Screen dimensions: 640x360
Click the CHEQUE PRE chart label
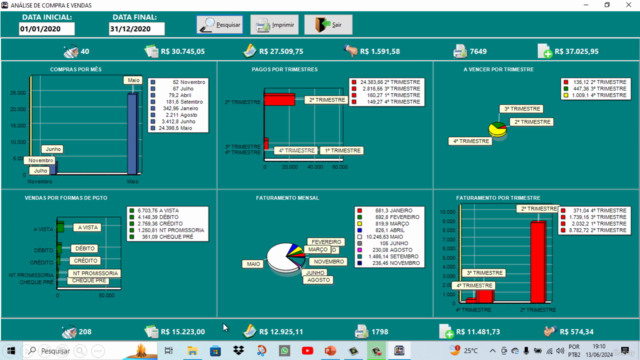click(x=89, y=281)
